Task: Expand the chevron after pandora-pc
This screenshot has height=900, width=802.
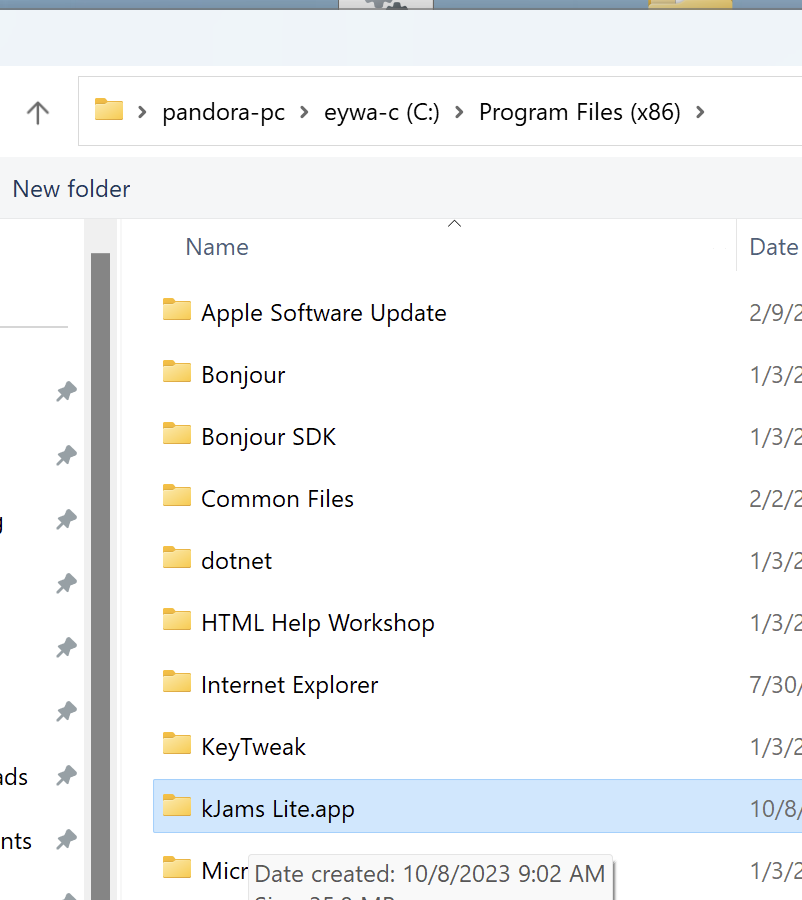Action: (304, 112)
